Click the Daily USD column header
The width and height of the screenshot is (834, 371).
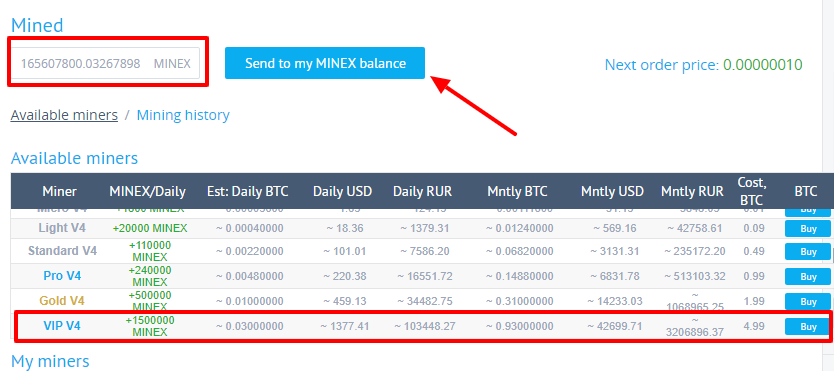(343, 191)
